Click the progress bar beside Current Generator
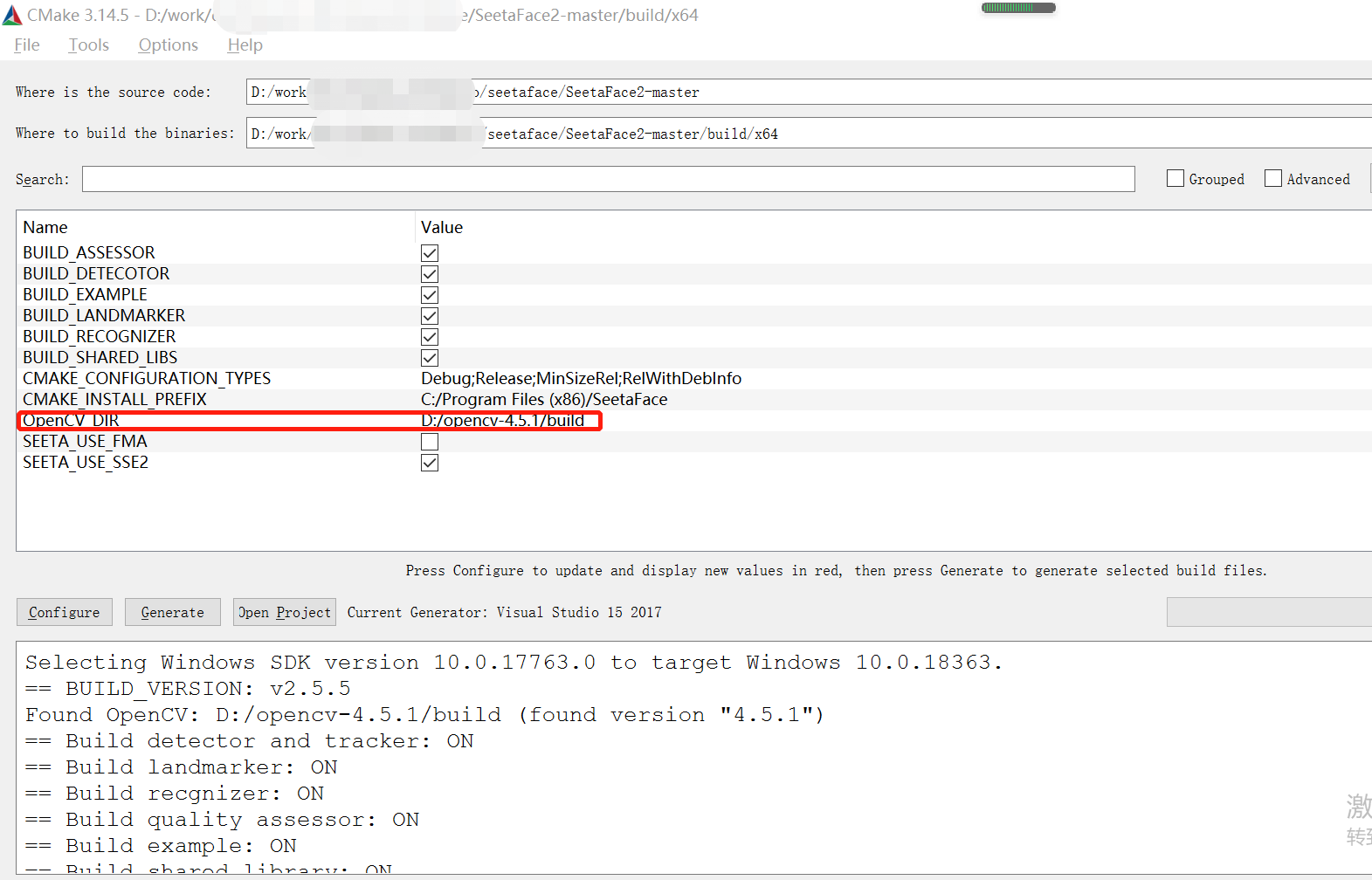 point(1269,612)
